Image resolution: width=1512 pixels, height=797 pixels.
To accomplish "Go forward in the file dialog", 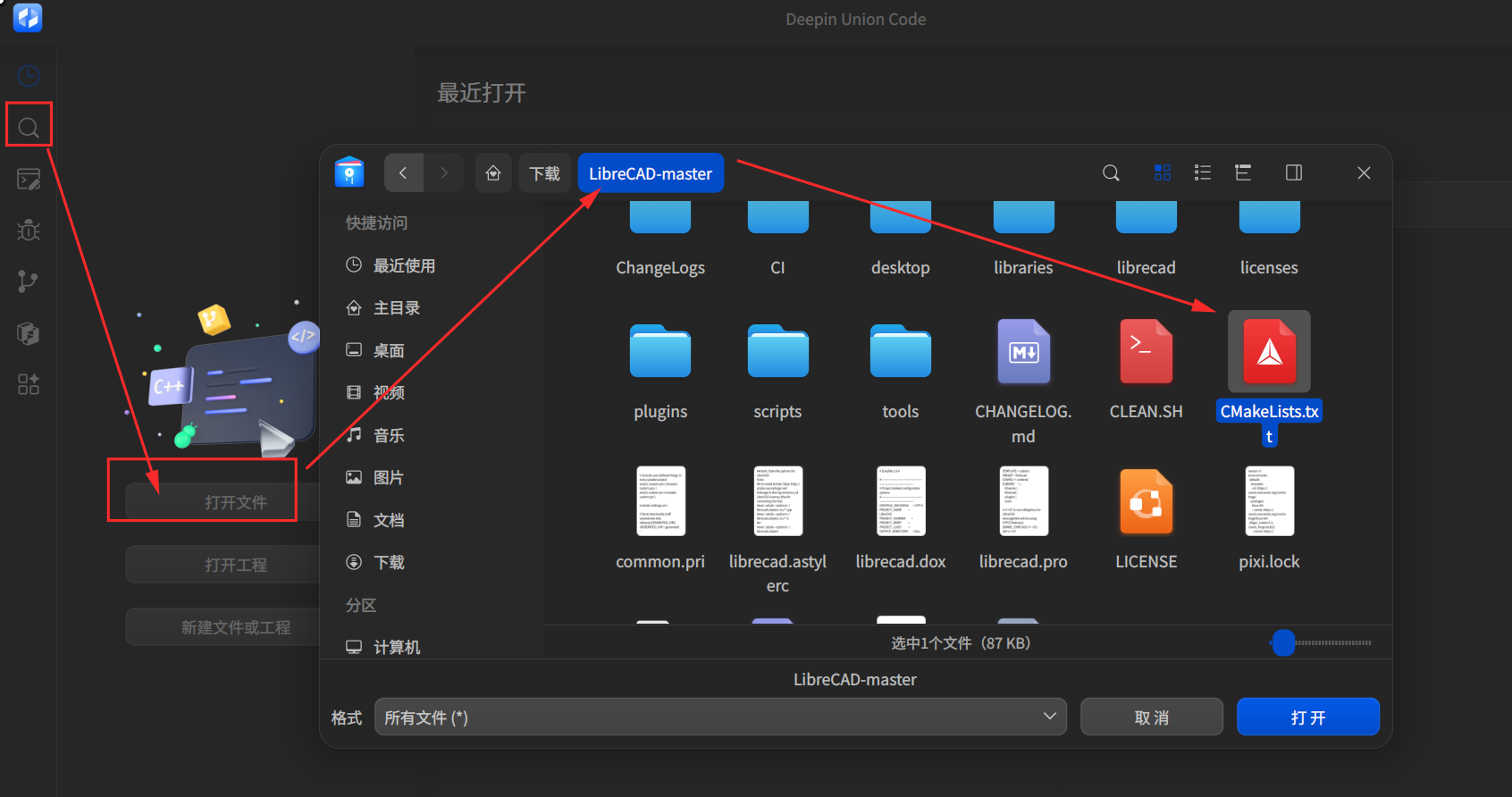I will [443, 173].
